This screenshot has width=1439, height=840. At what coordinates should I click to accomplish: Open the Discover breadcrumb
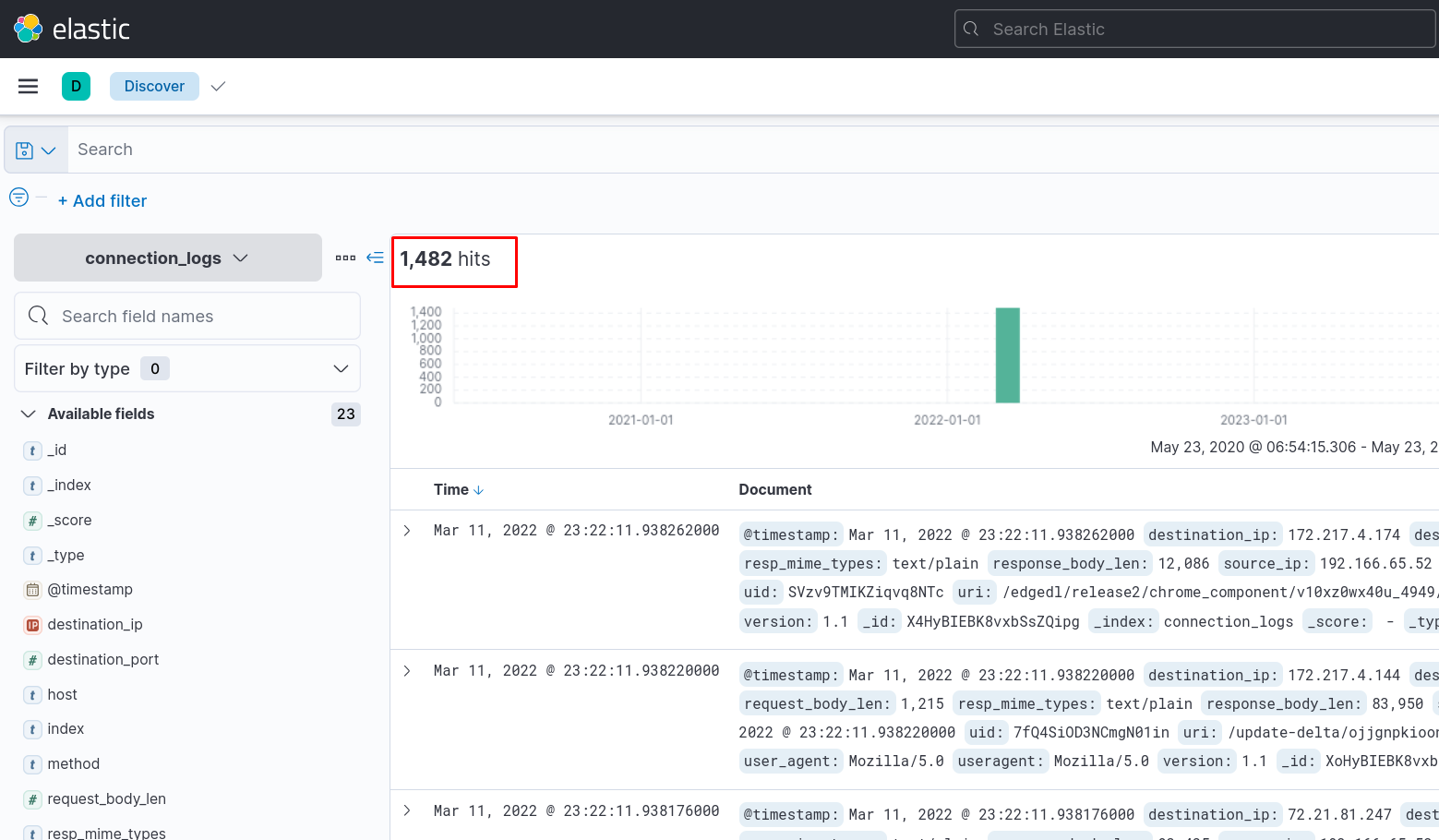pyautogui.click(x=154, y=86)
